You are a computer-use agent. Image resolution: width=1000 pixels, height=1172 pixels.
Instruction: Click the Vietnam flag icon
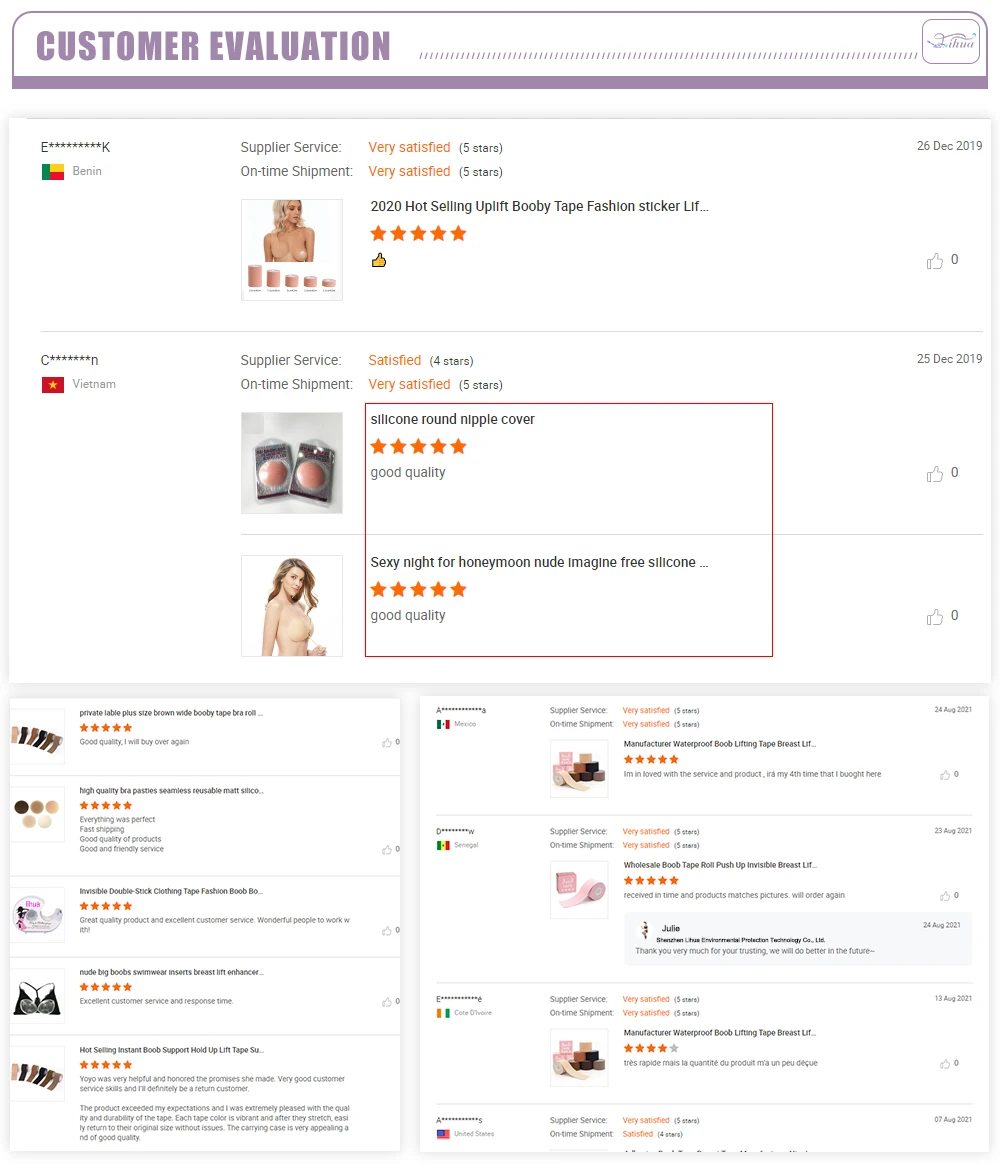(x=52, y=385)
